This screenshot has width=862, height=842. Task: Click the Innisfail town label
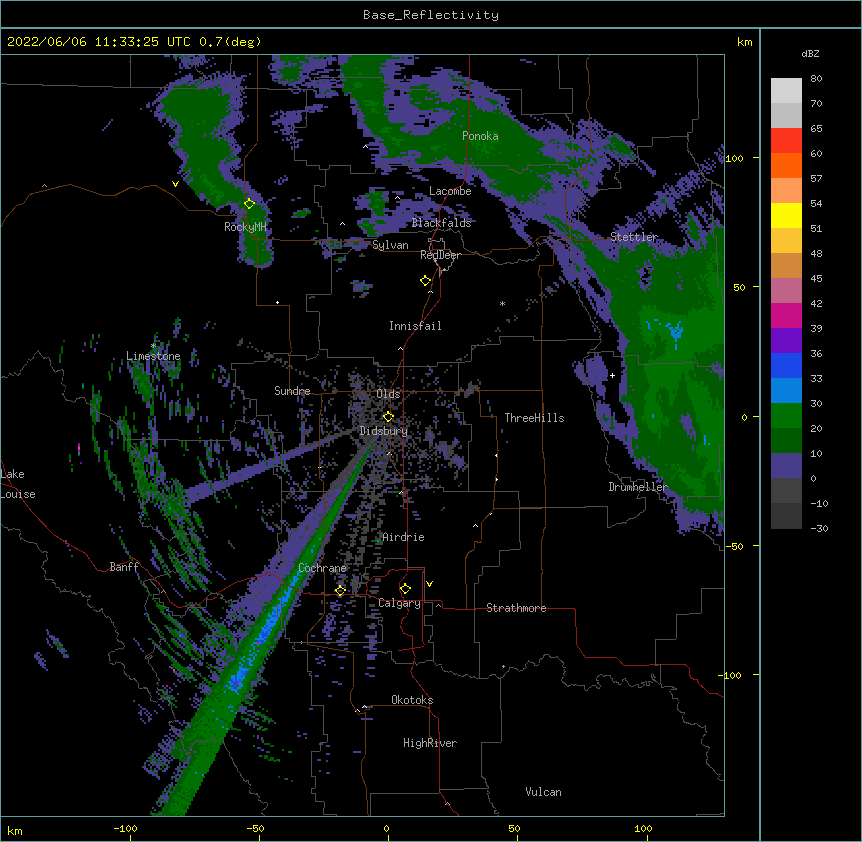click(415, 326)
